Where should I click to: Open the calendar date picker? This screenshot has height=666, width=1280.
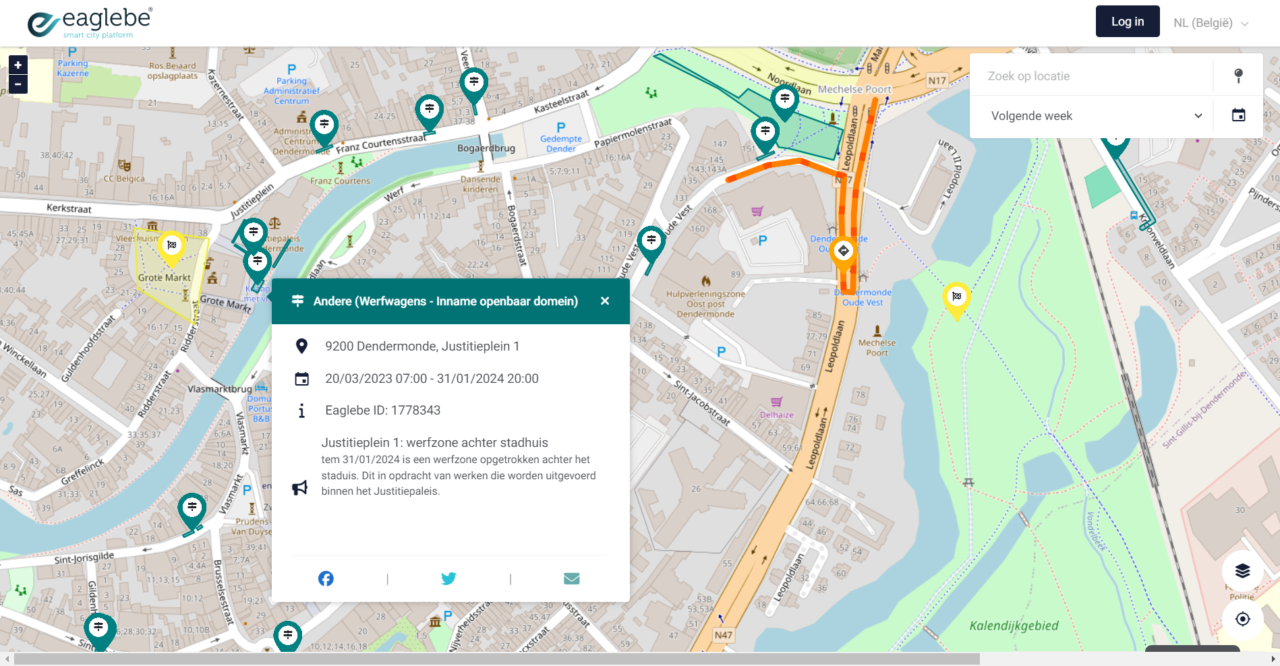1238,116
